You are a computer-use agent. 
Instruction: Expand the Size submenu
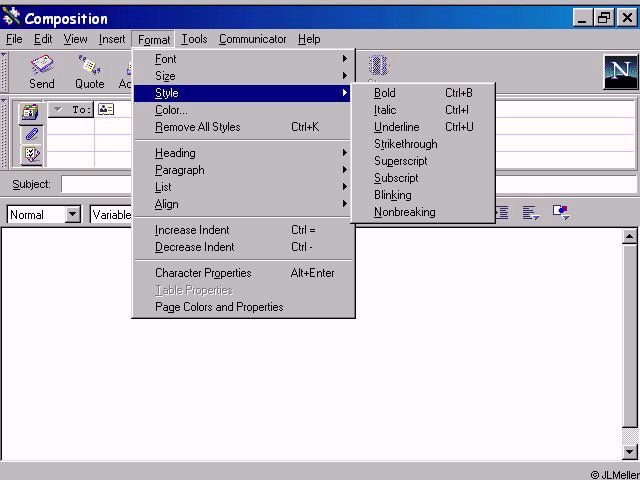[x=243, y=76]
